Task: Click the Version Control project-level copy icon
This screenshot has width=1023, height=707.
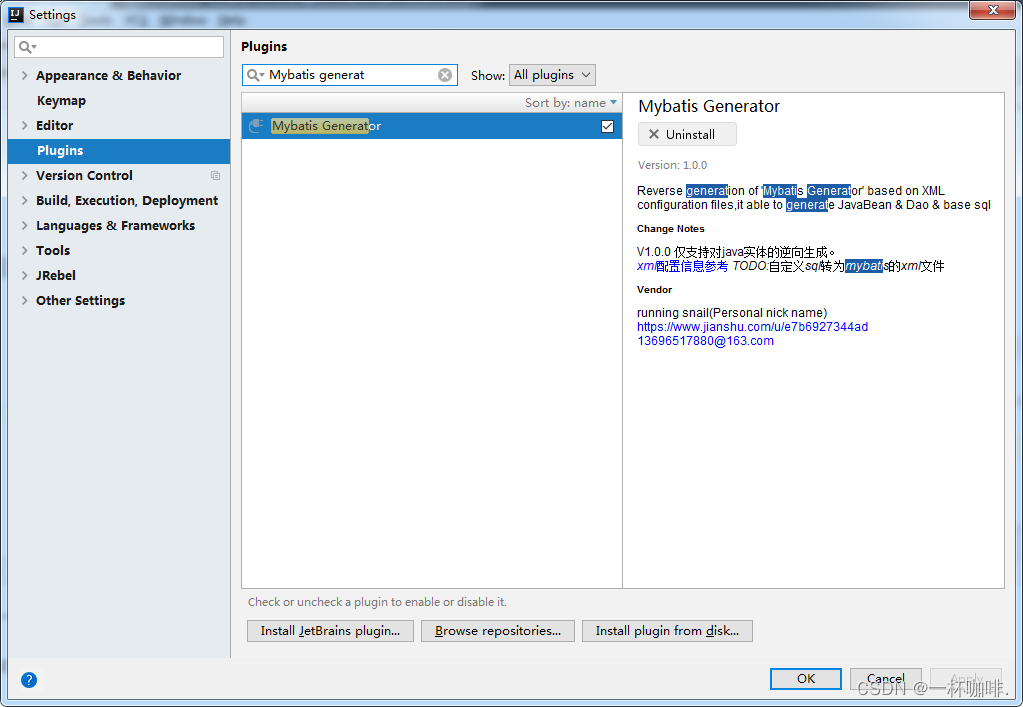Action: coord(215,175)
